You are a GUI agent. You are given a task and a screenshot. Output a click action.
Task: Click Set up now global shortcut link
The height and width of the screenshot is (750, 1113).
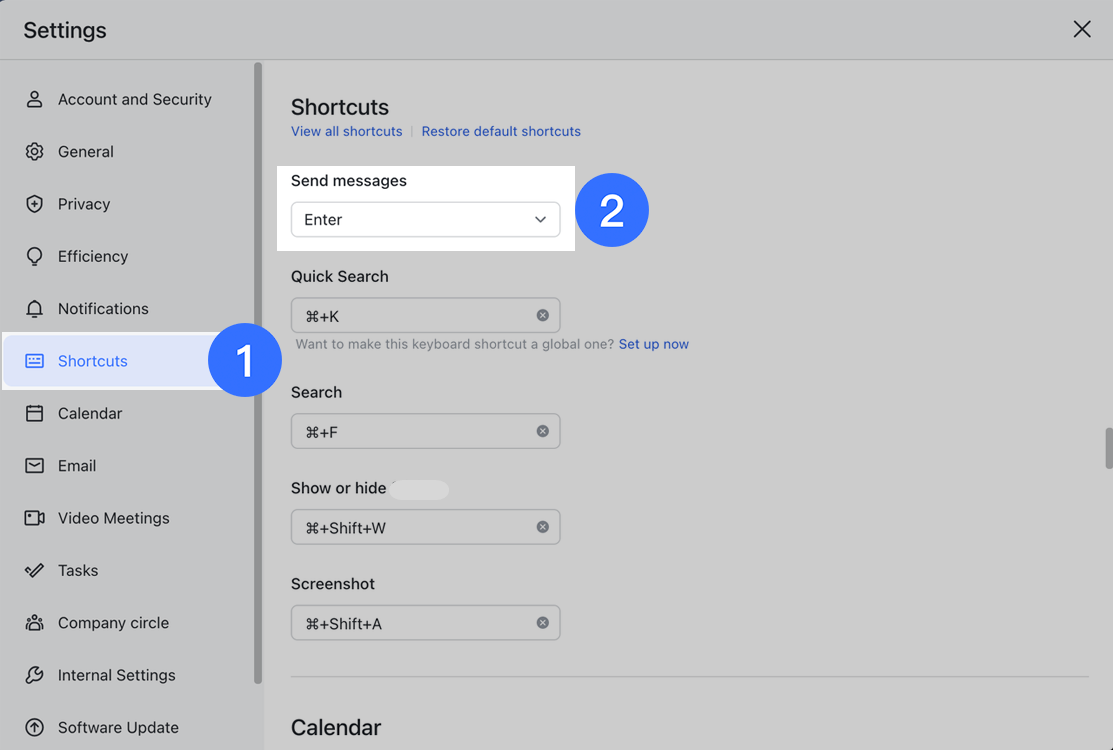[x=653, y=344]
